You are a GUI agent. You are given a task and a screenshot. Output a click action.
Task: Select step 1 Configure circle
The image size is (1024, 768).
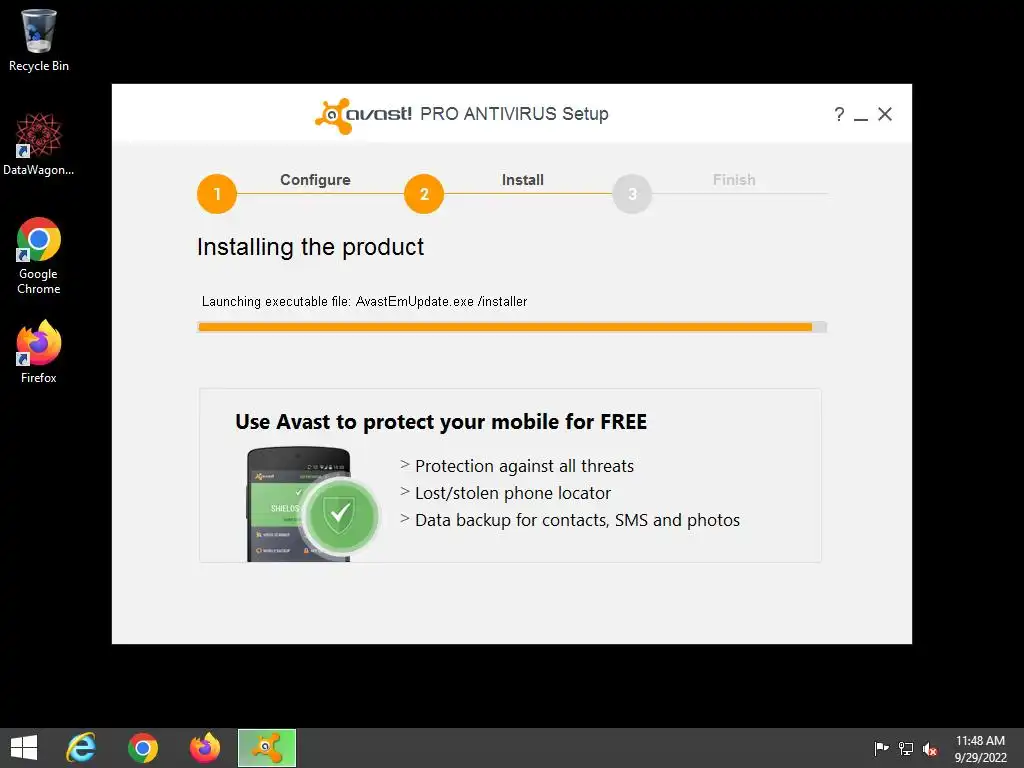217,194
